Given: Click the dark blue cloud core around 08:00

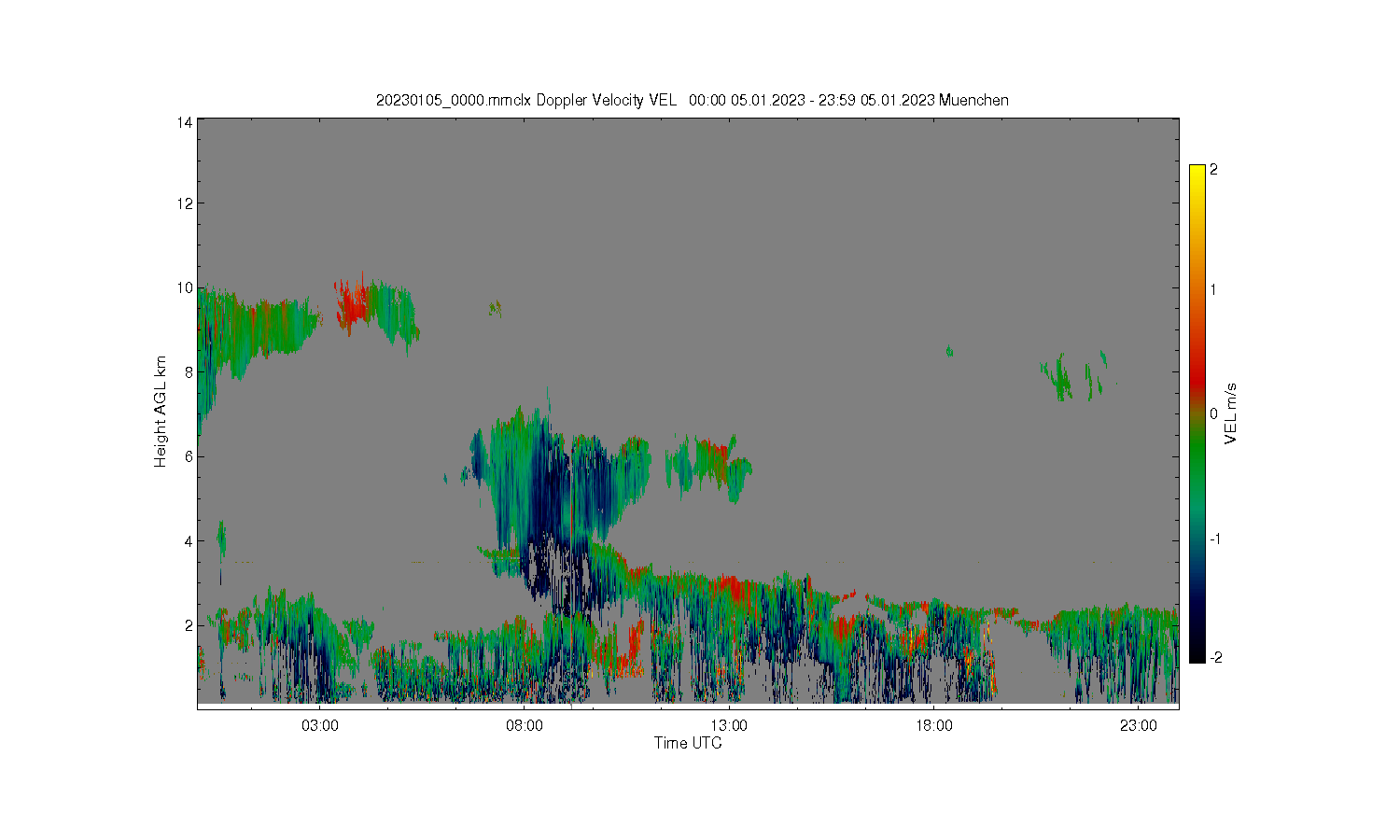Looking at the screenshot, I should pos(551,495).
